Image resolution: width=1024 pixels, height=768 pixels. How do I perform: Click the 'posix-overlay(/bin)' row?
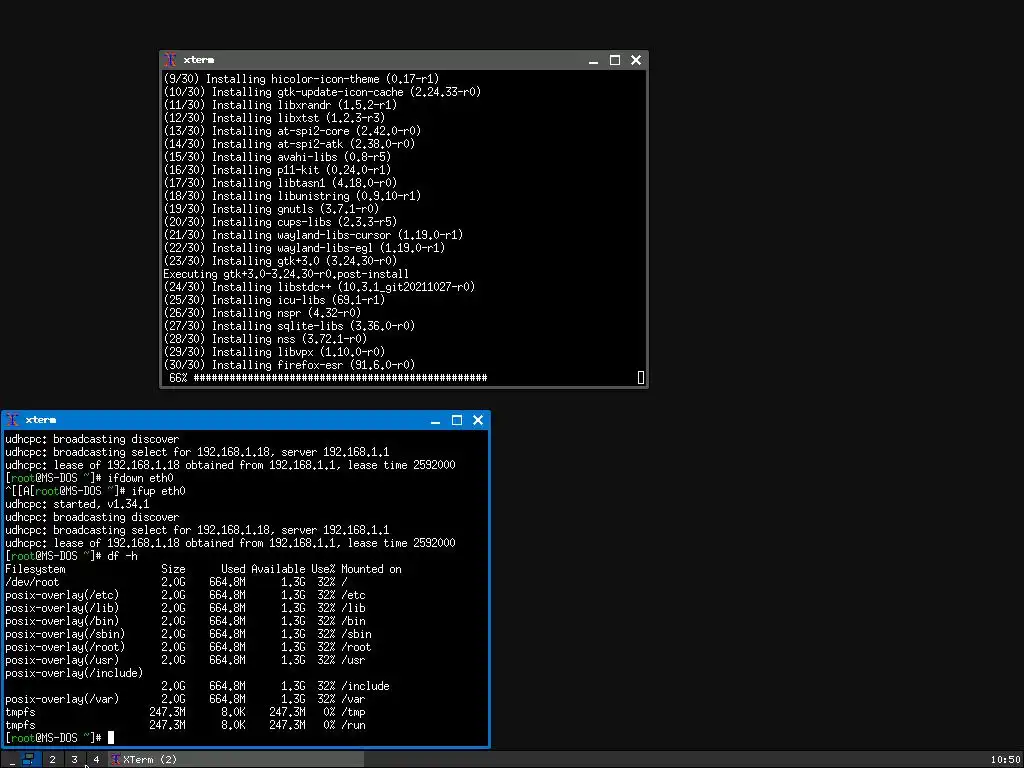(185, 622)
